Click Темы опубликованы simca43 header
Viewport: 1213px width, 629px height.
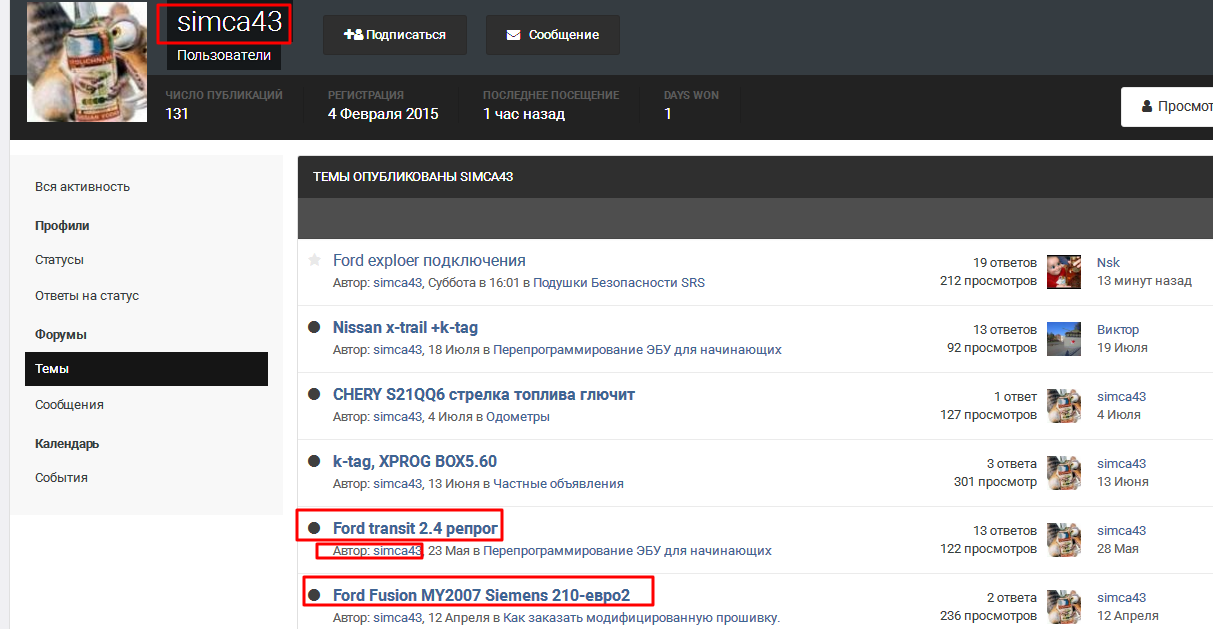[413, 177]
